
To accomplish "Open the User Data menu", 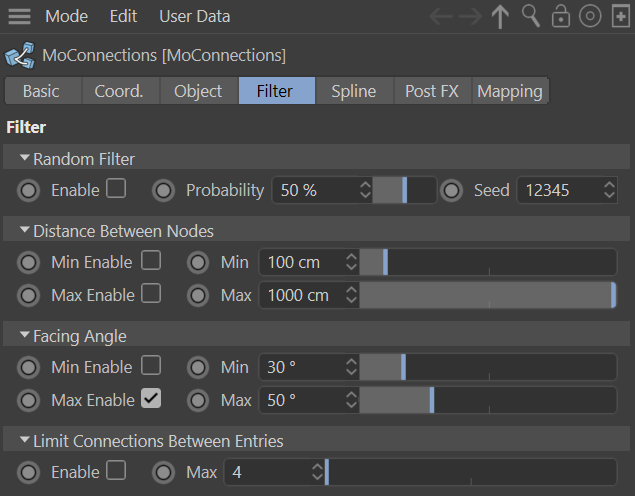I will click(194, 17).
